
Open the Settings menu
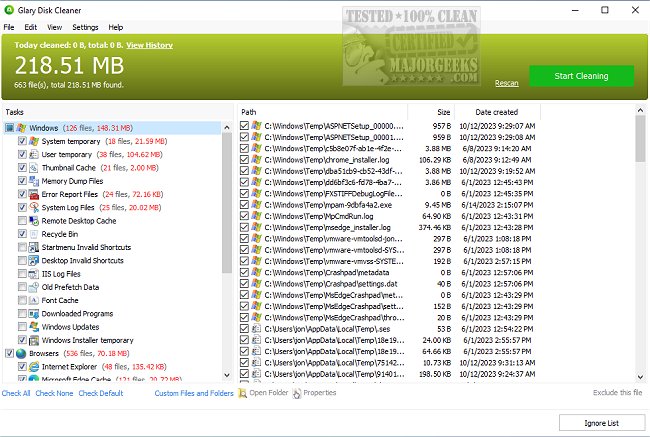click(x=85, y=27)
